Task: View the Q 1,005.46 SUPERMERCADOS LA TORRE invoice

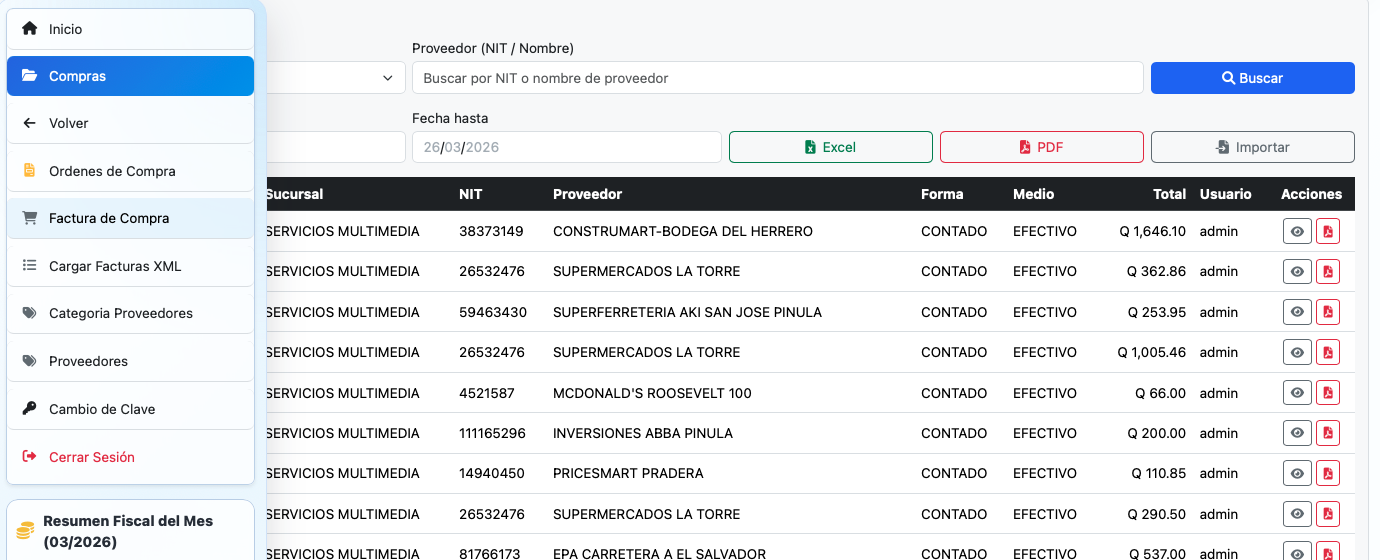Action: point(1297,352)
